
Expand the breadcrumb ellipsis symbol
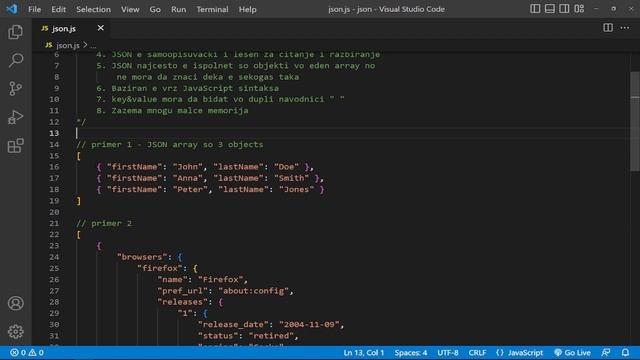coord(93,45)
